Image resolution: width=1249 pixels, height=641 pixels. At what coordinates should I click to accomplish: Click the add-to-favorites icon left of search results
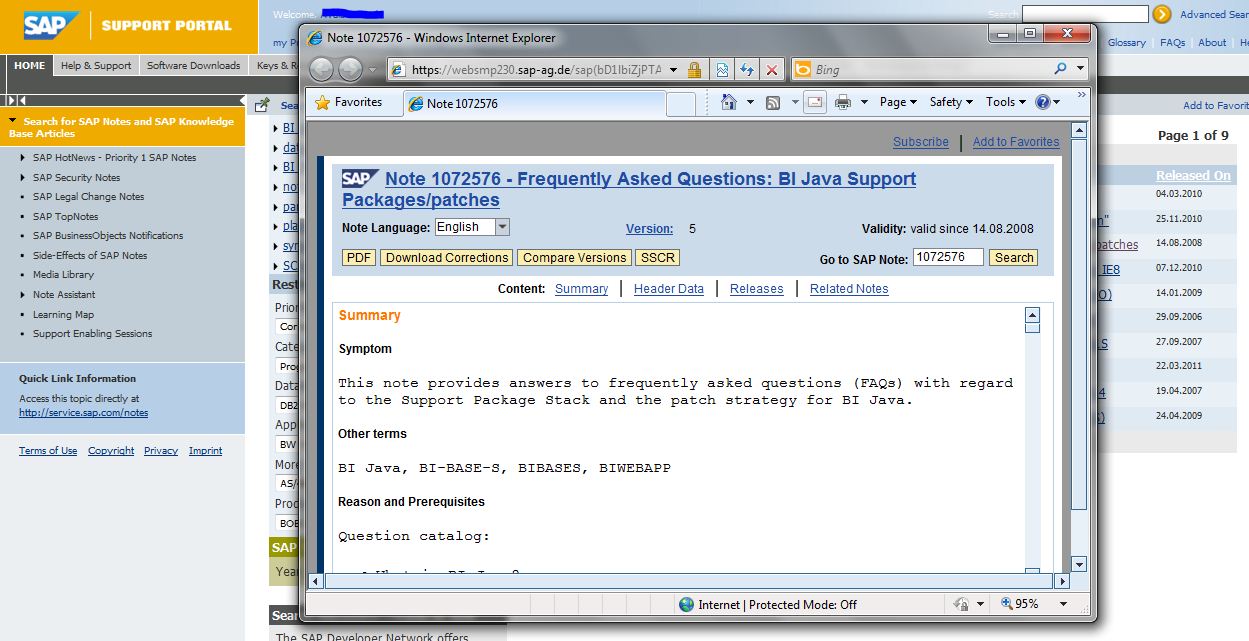pyautogui.click(x=262, y=105)
